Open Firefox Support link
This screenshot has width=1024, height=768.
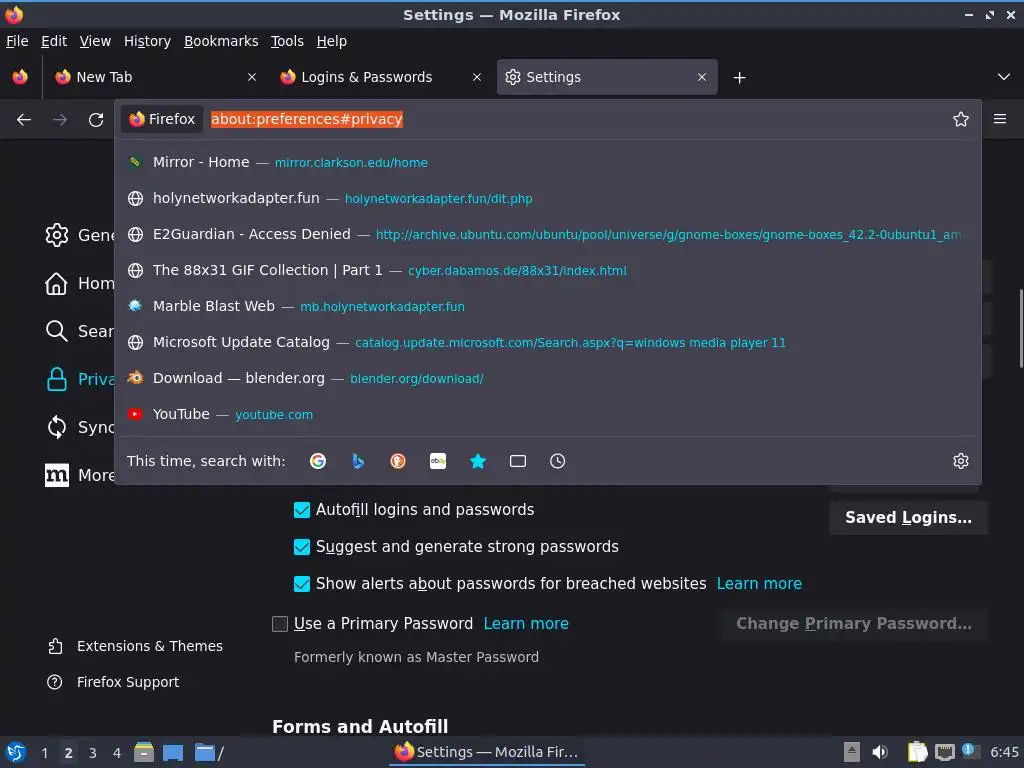pos(113,682)
